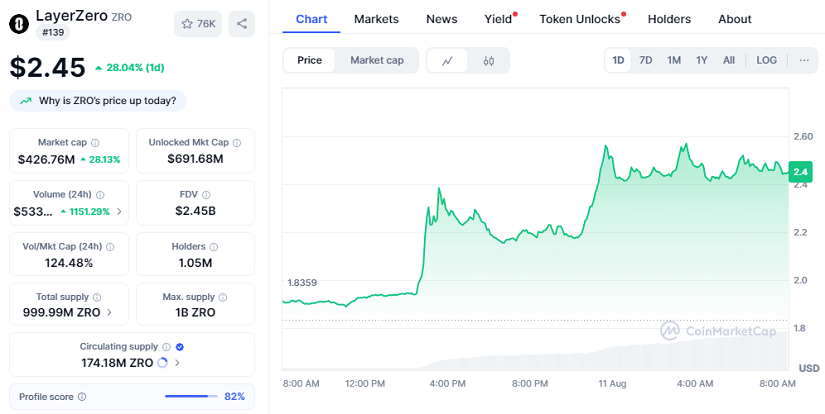Expand Circulating supply chevron
825x414 pixels.
point(177,362)
